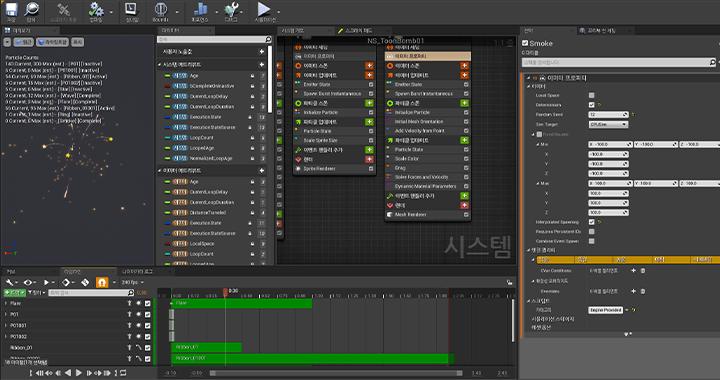Toggle Combine Event Spawn checkbox
The image size is (720, 380).
591,241
